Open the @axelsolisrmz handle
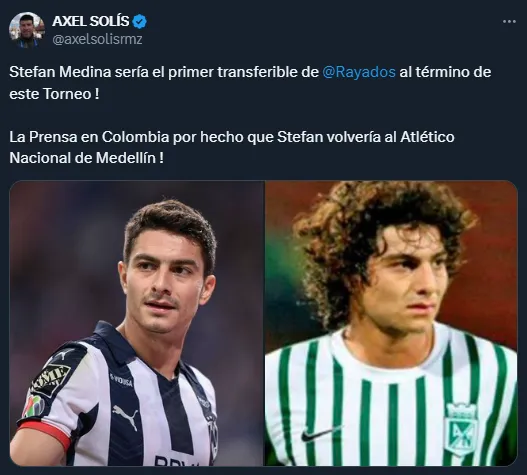 click(97, 39)
